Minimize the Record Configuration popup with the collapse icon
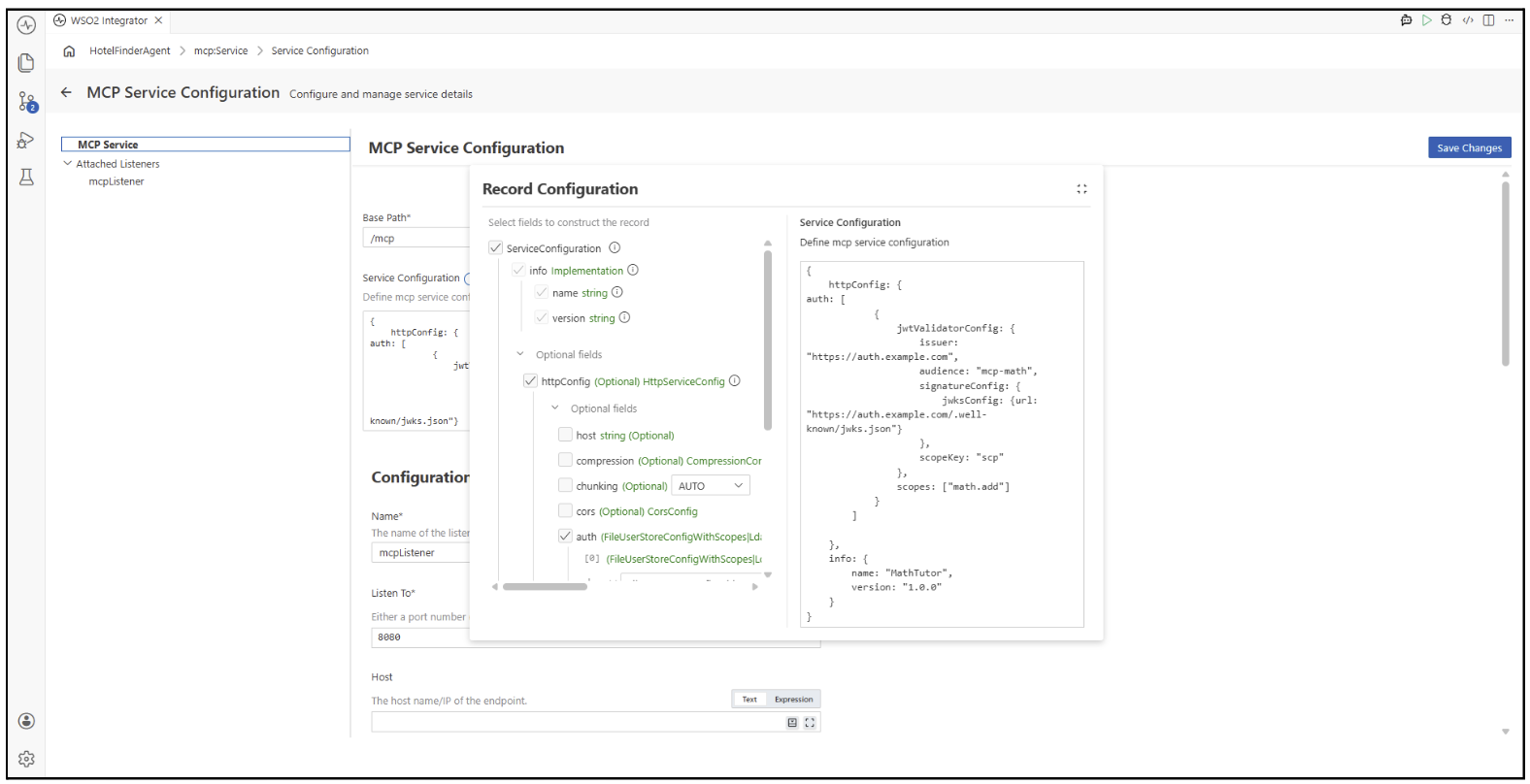Image resolution: width=1530 pixels, height=784 pixels. [x=1081, y=189]
